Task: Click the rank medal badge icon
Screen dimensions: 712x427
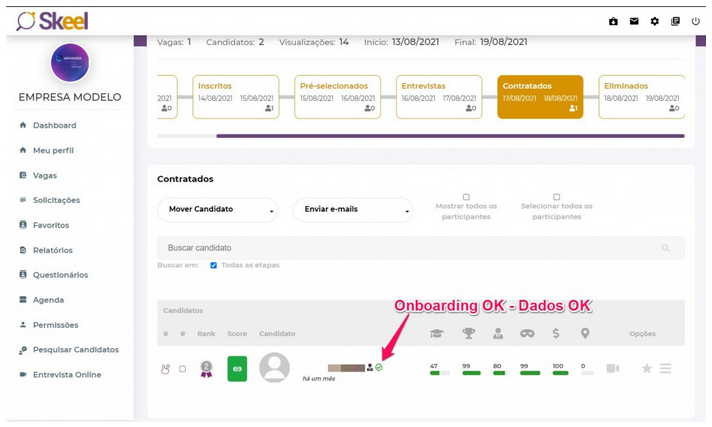Action: (206, 369)
